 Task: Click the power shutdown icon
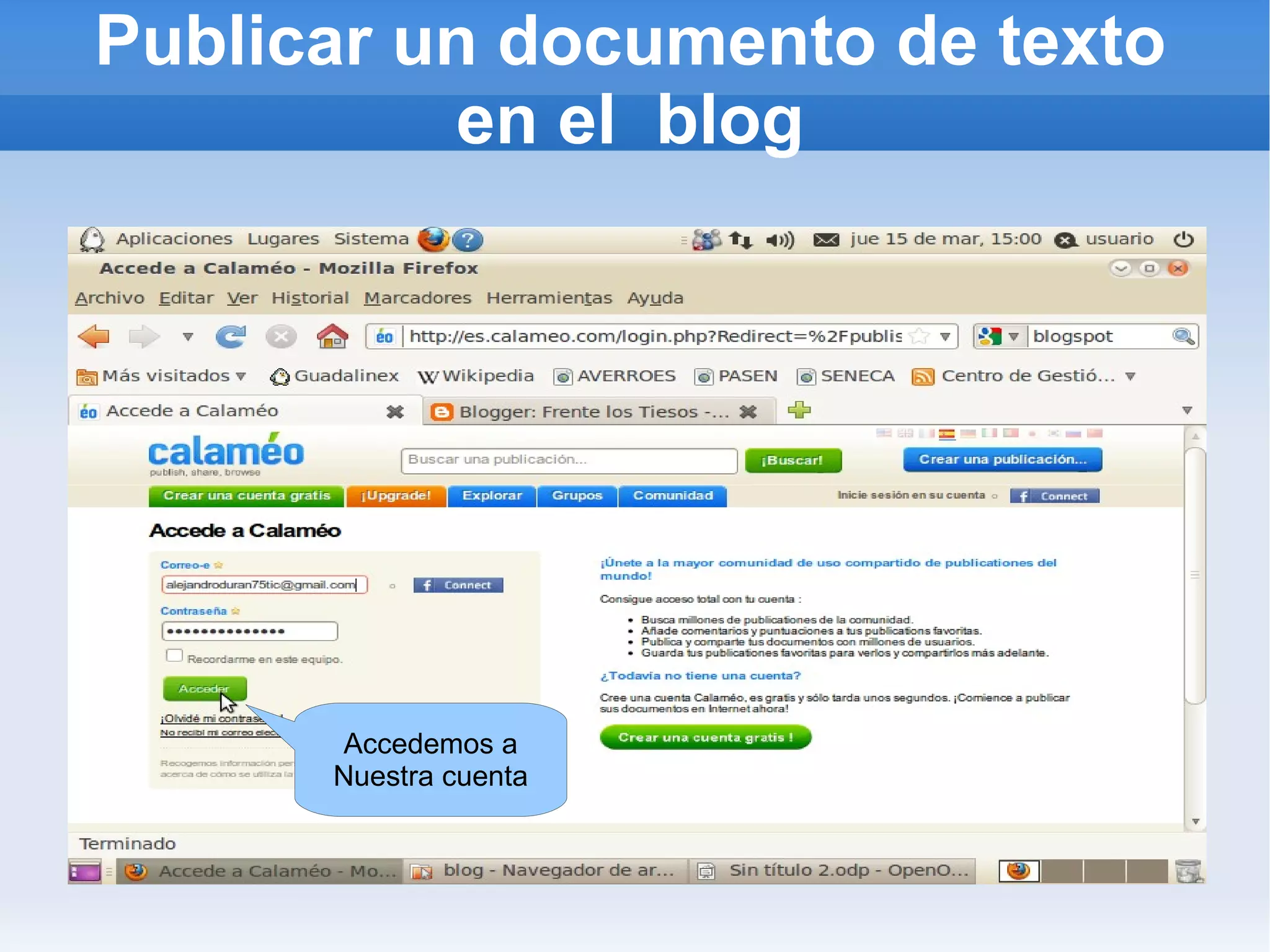[1183, 239]
